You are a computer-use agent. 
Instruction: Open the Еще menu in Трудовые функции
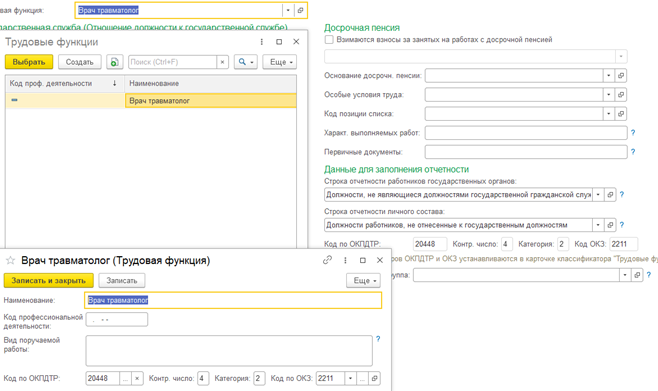(x=280, y=62)
